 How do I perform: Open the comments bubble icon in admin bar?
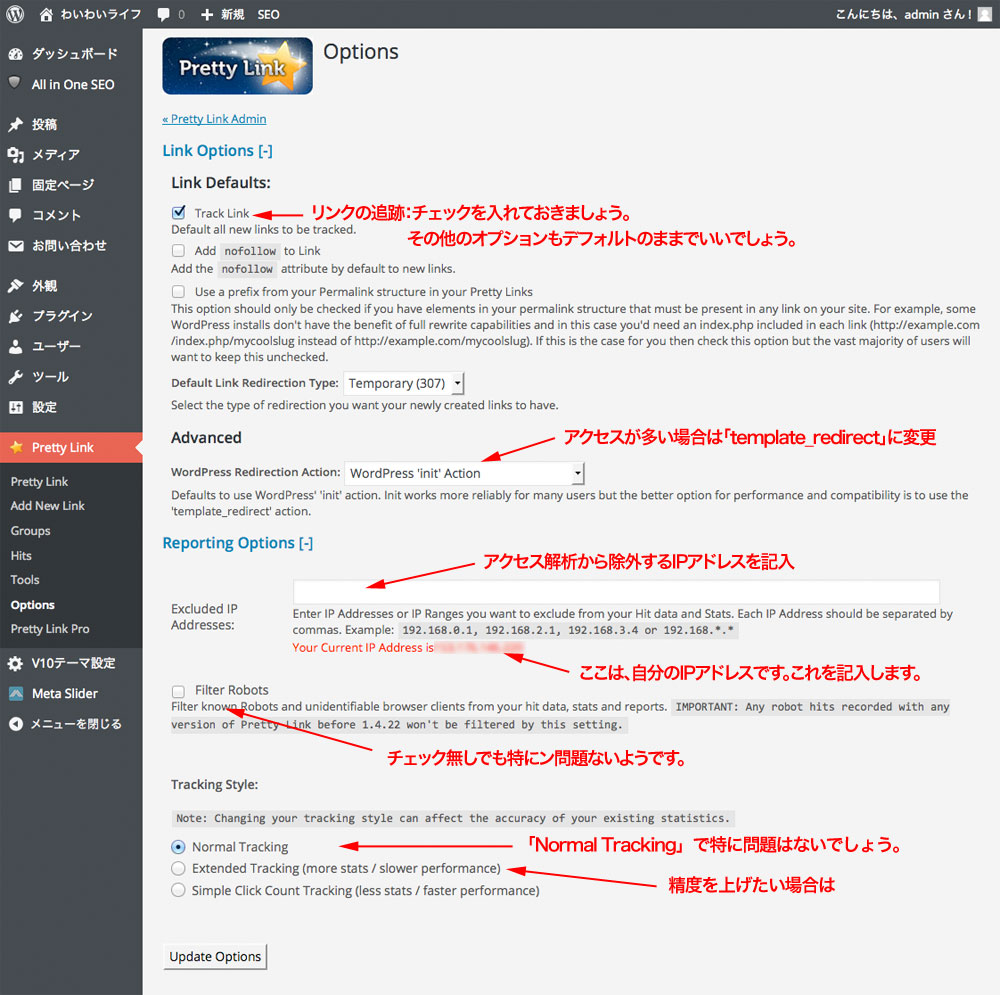pyautogui.click(x=164, y=14)
